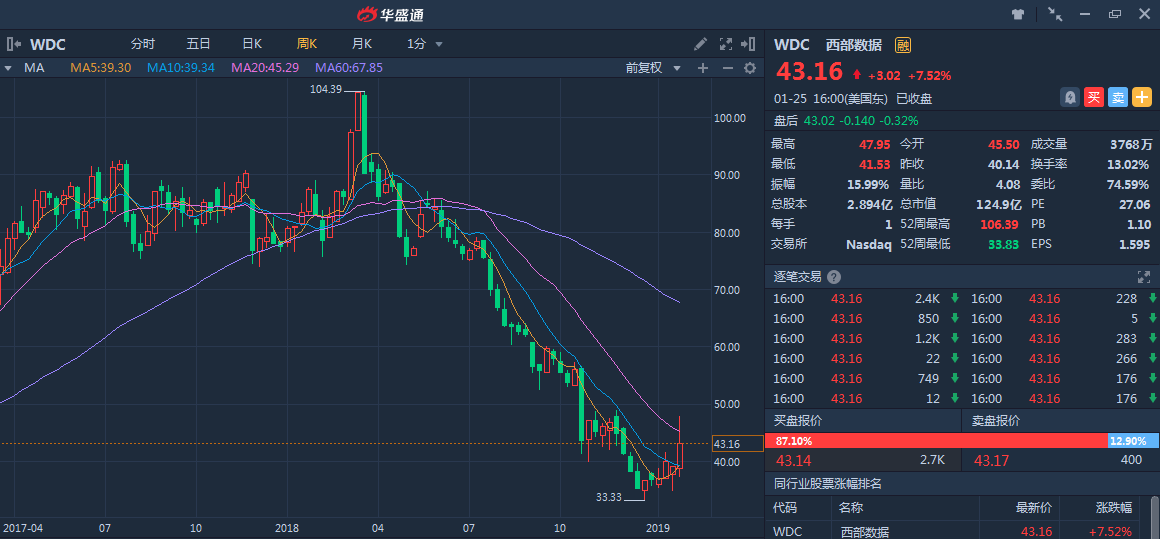Click the 融 margin badge
Image resolution: width=1160 pixels, height=539 pixels.
(x=903, y=45)
